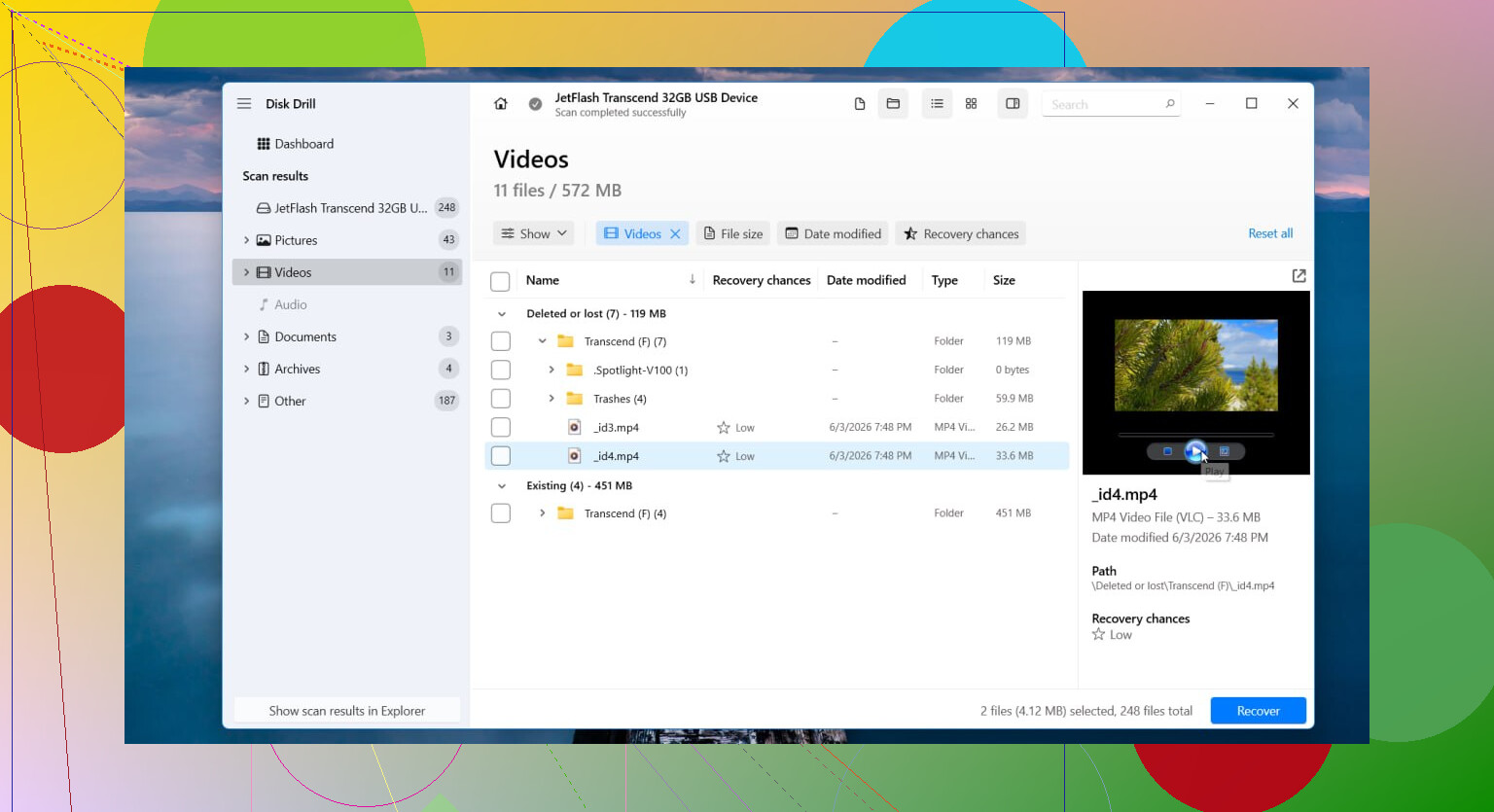Screen dimensions: 1494x812
Task: Click the Recover button
Action: pos(1258,711)
